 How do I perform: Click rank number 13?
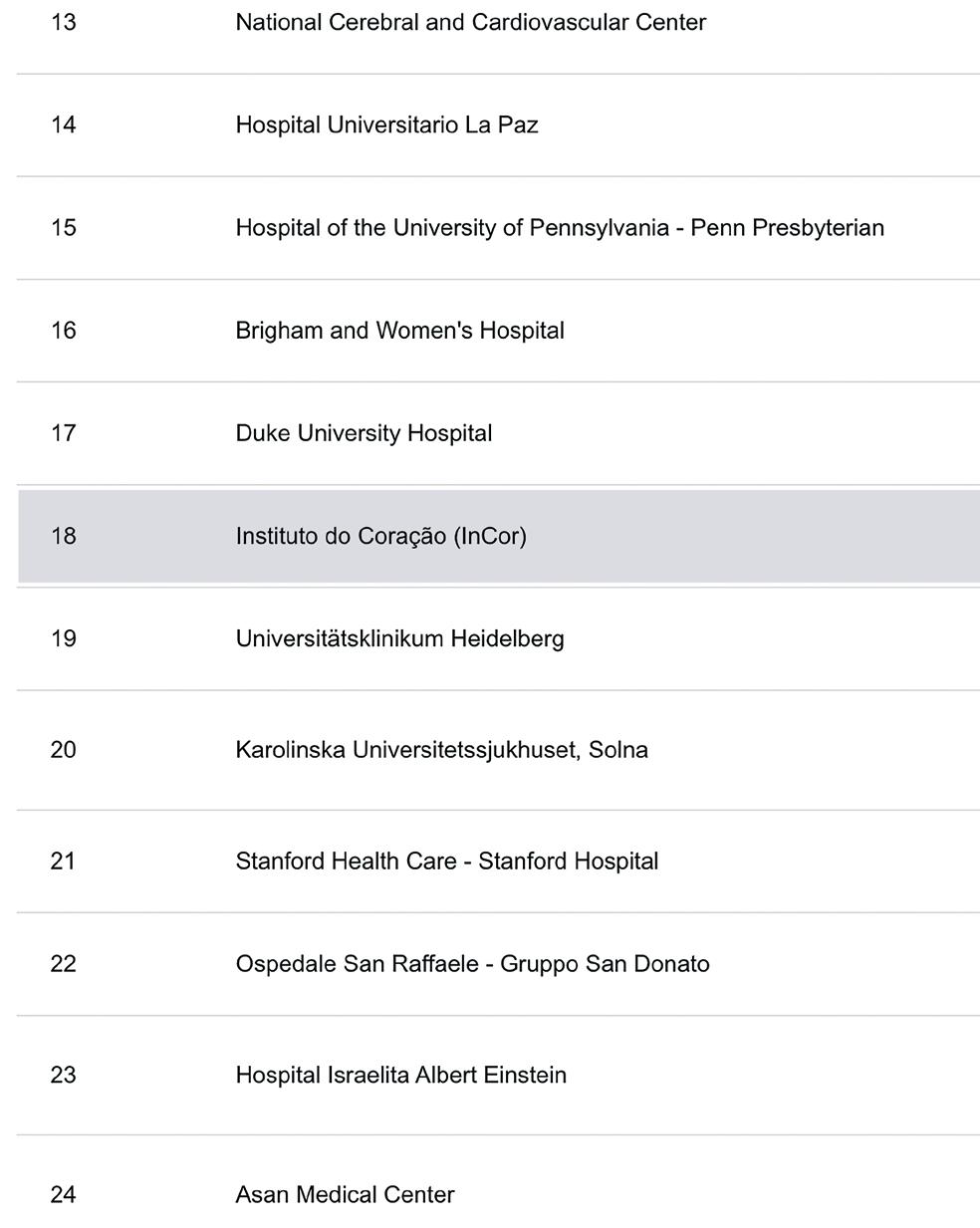pos(63,23)
